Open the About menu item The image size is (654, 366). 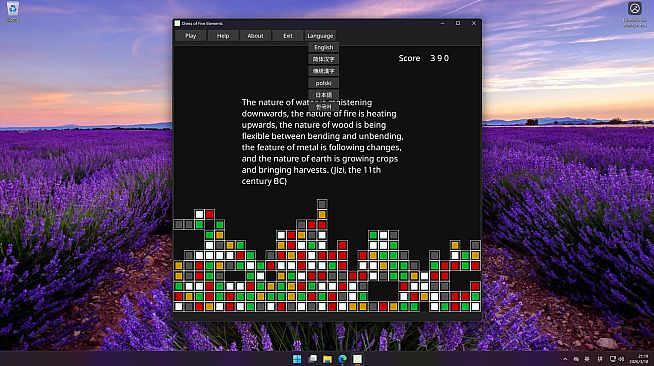point(255,36)
